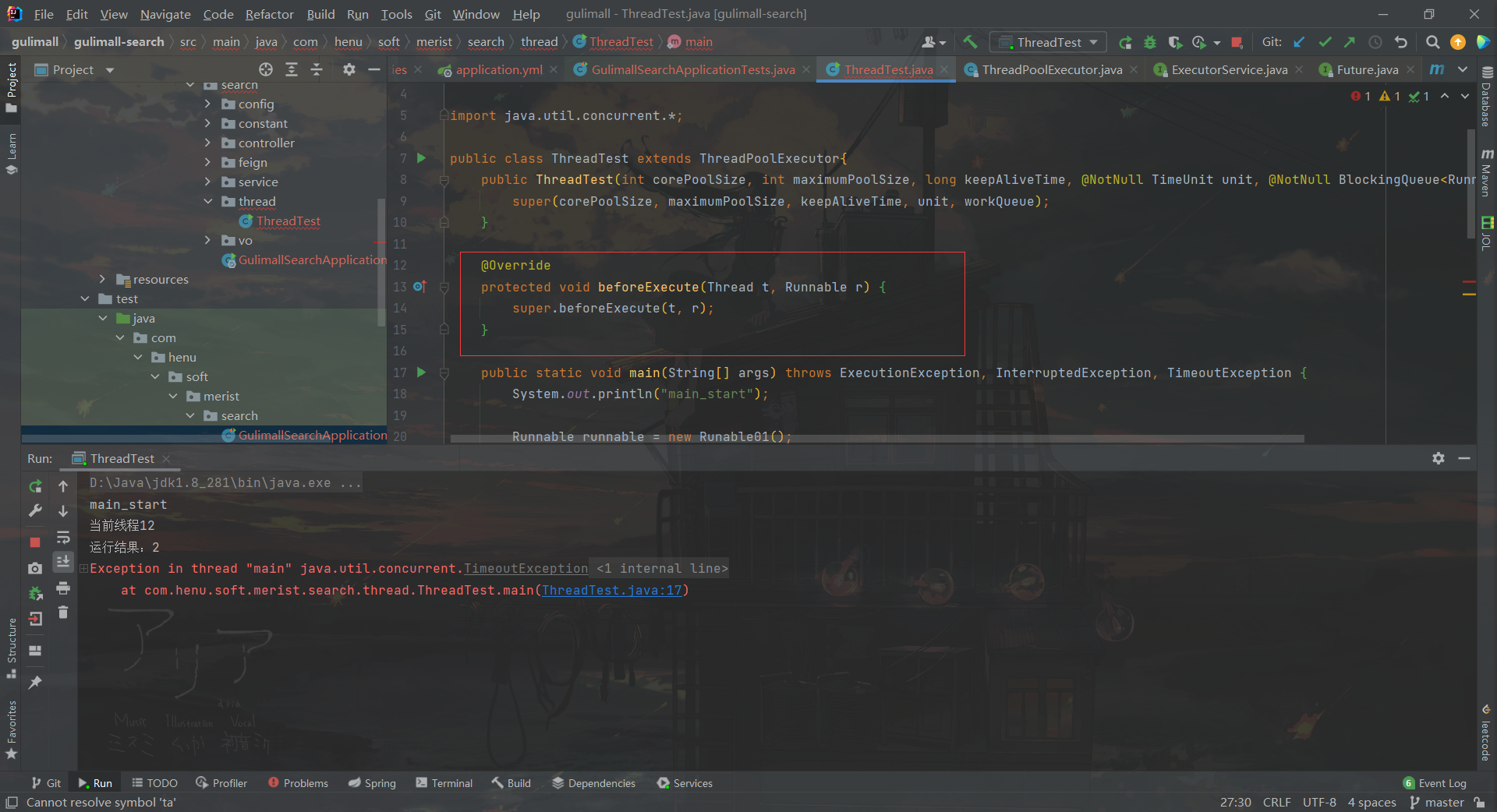This screenshot has width=1497, height=812.
Task: Hide the Project panel with minus icon
Action: (x=374, y=69)
